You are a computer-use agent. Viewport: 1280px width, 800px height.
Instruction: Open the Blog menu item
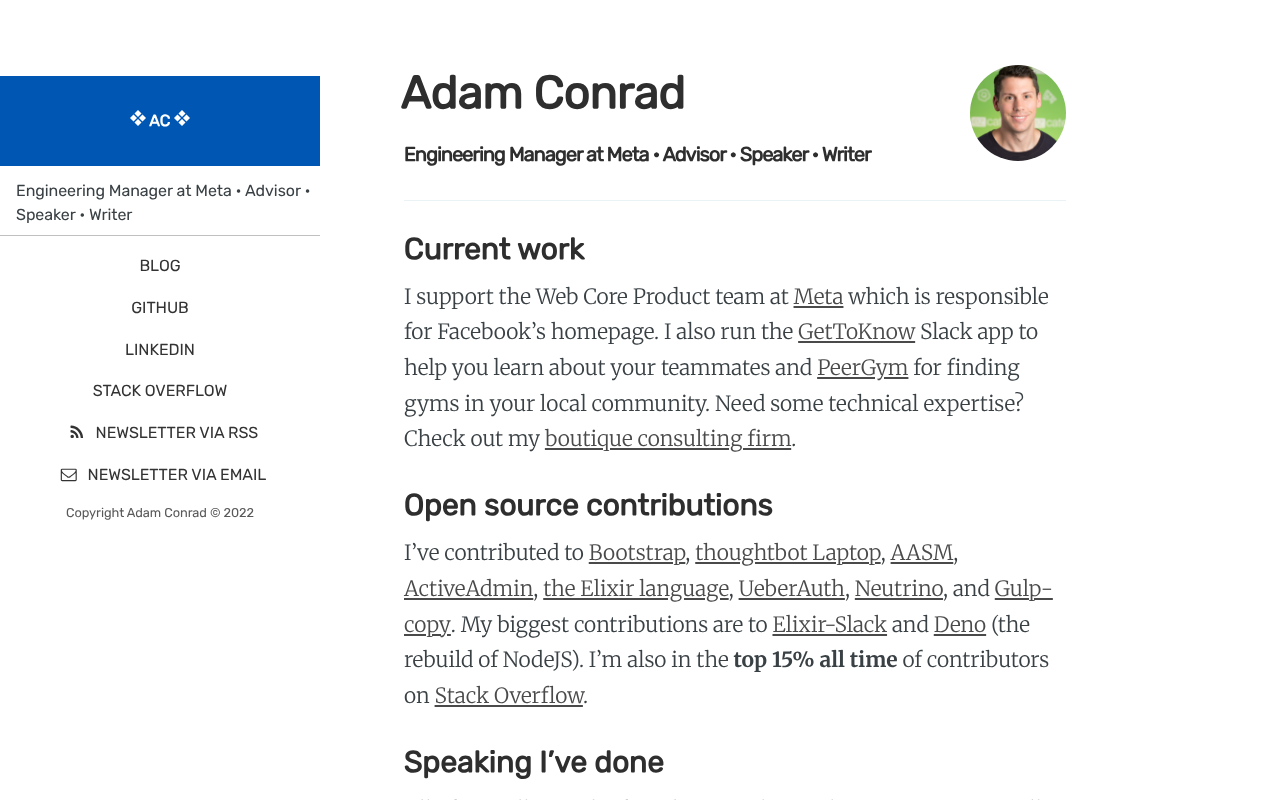tap(160, 266)
